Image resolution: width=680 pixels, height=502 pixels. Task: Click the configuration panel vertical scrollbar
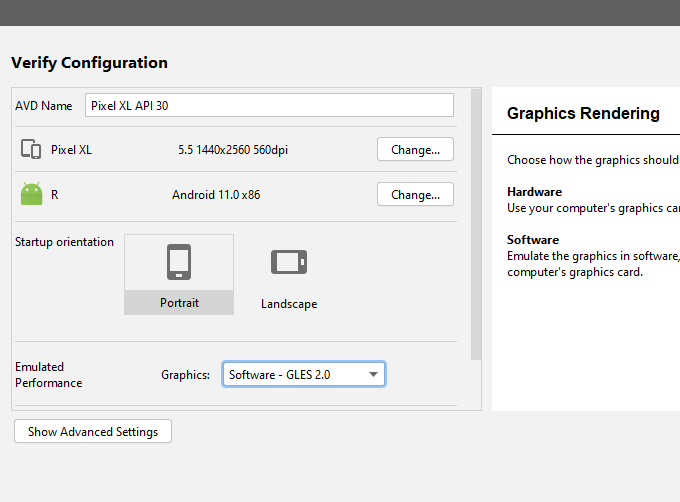(x=476, y=224)
